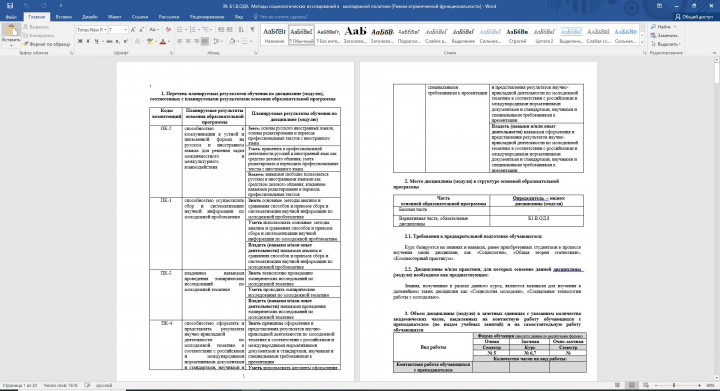
Task: Apply the Название style
Action: (275, 35)
